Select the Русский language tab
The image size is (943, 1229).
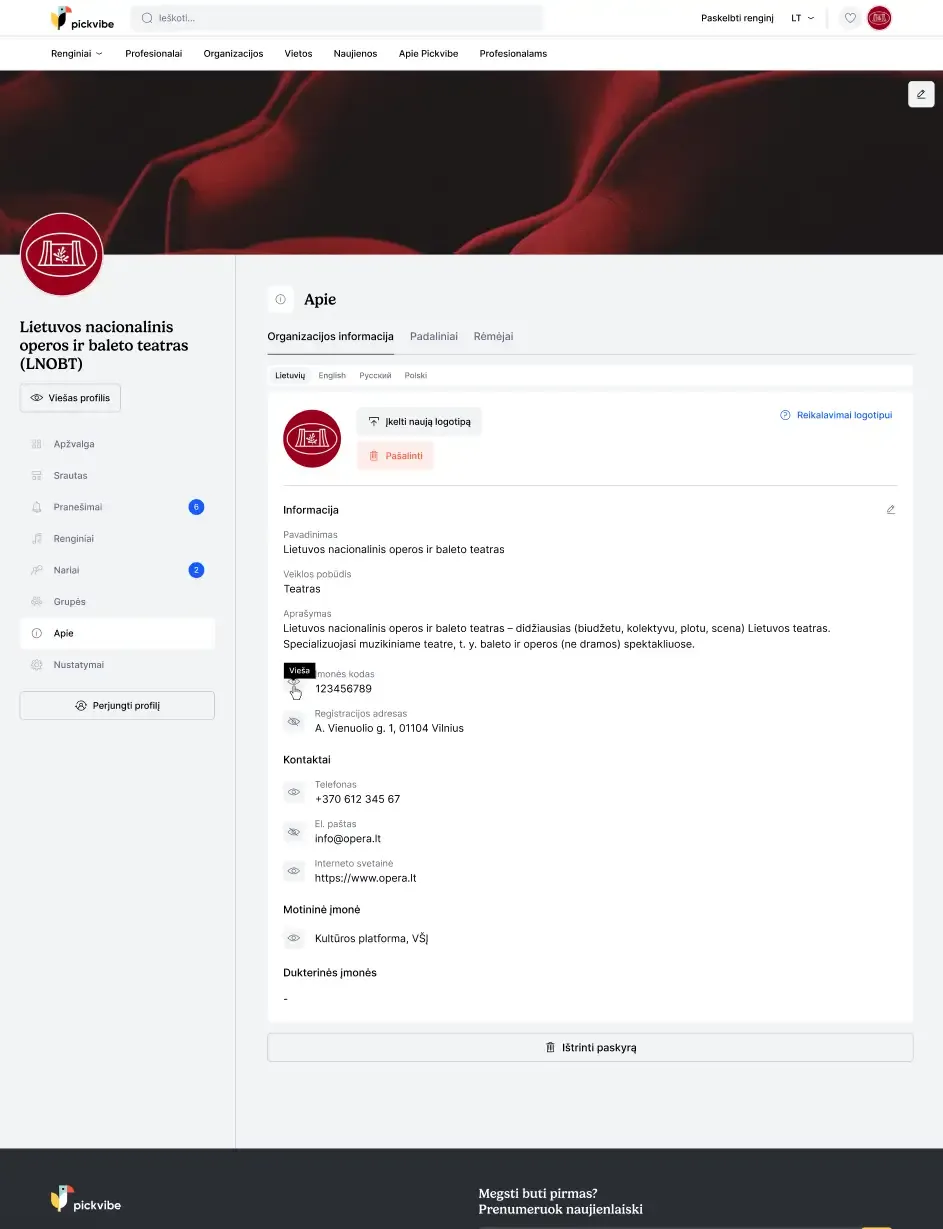point(375,376)
